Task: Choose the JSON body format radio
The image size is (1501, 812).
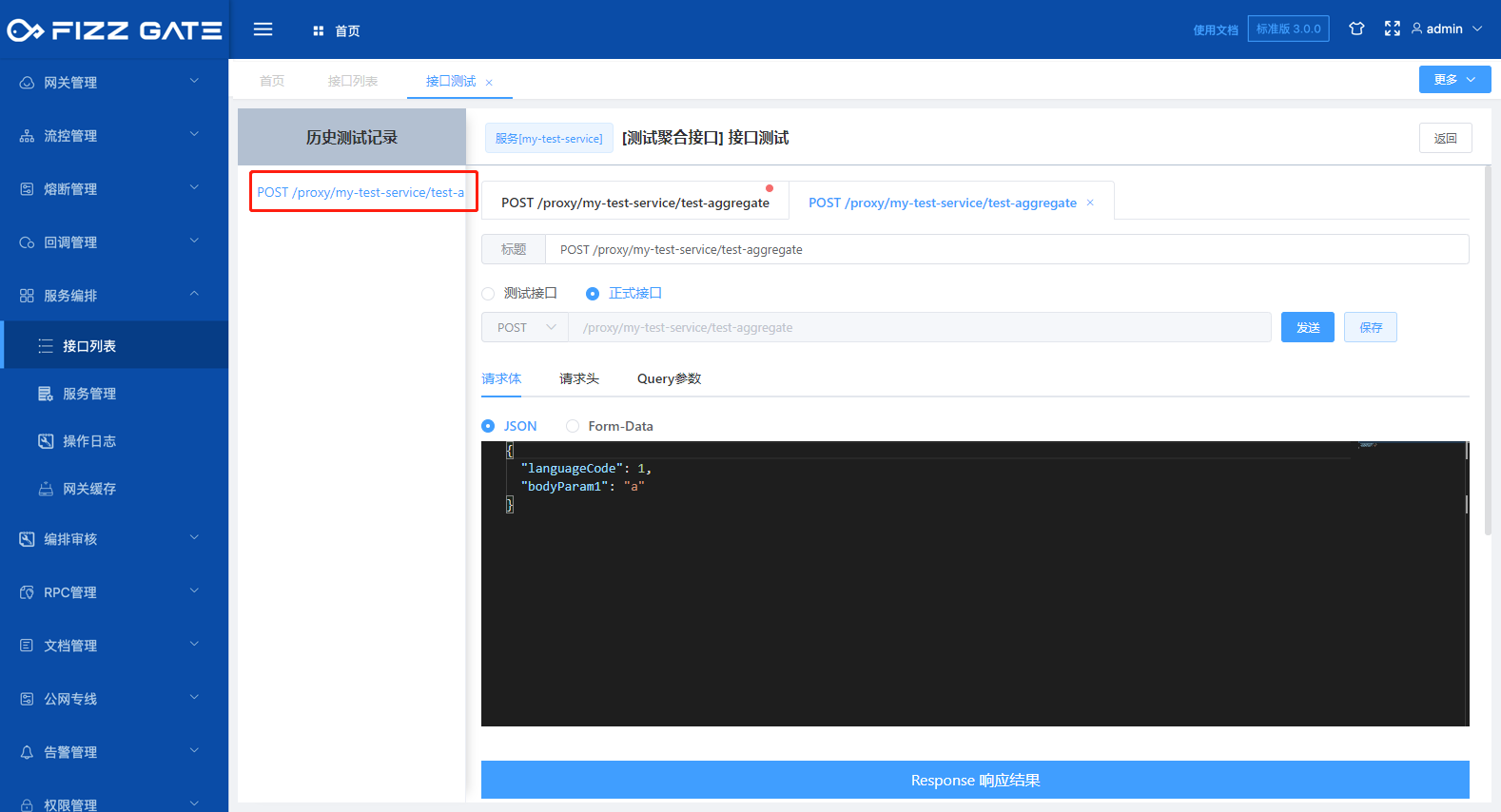Action: pyautogui.click(x=488, y=426)
